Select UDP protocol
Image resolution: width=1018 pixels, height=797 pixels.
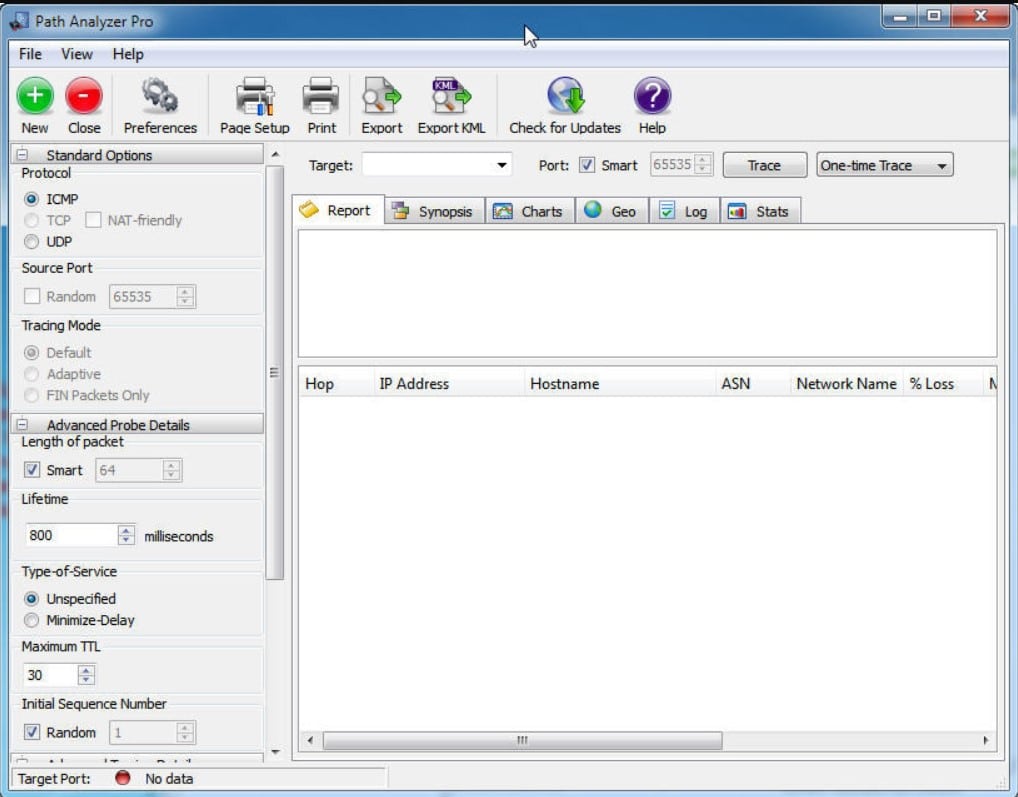click(x=31, y=241)
